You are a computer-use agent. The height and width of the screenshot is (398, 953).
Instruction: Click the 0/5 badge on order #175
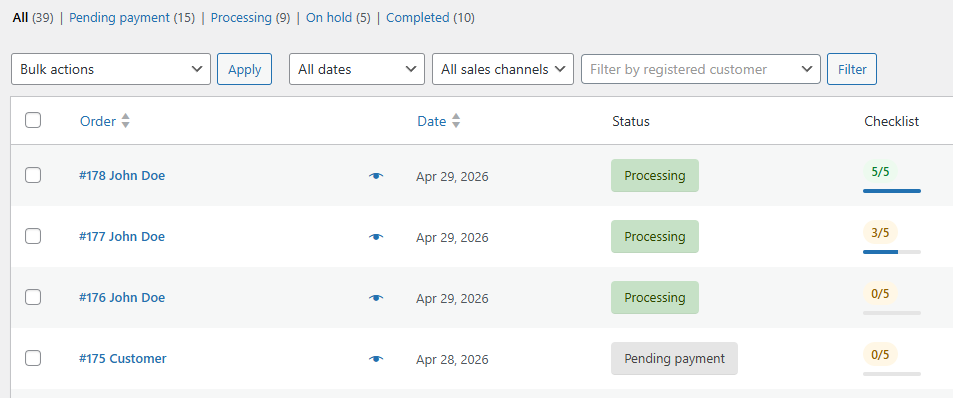click(880, 355)
